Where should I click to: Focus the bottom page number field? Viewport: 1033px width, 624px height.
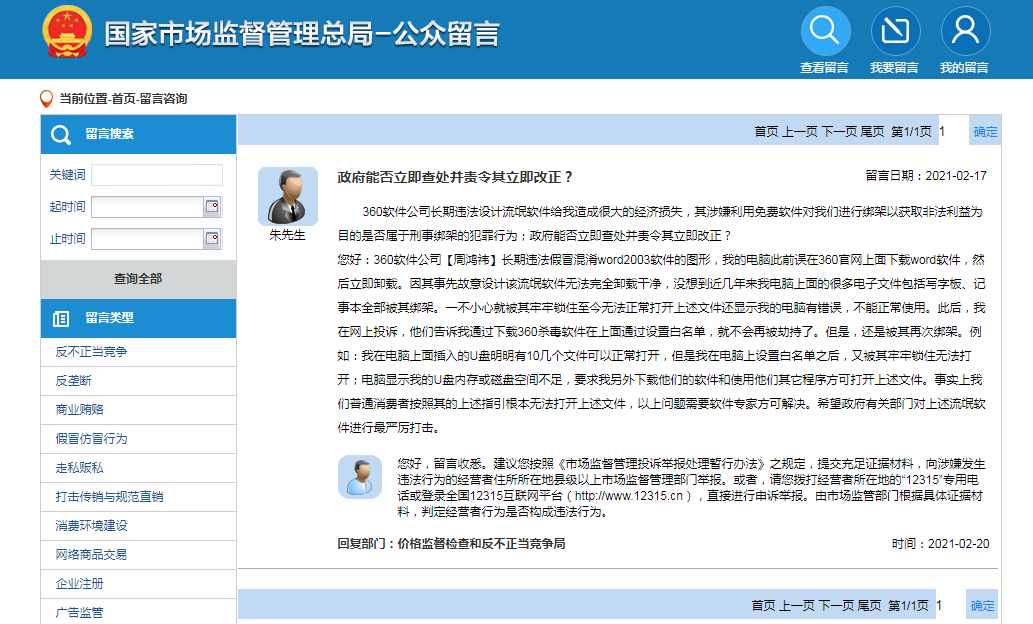click(949, 606)
